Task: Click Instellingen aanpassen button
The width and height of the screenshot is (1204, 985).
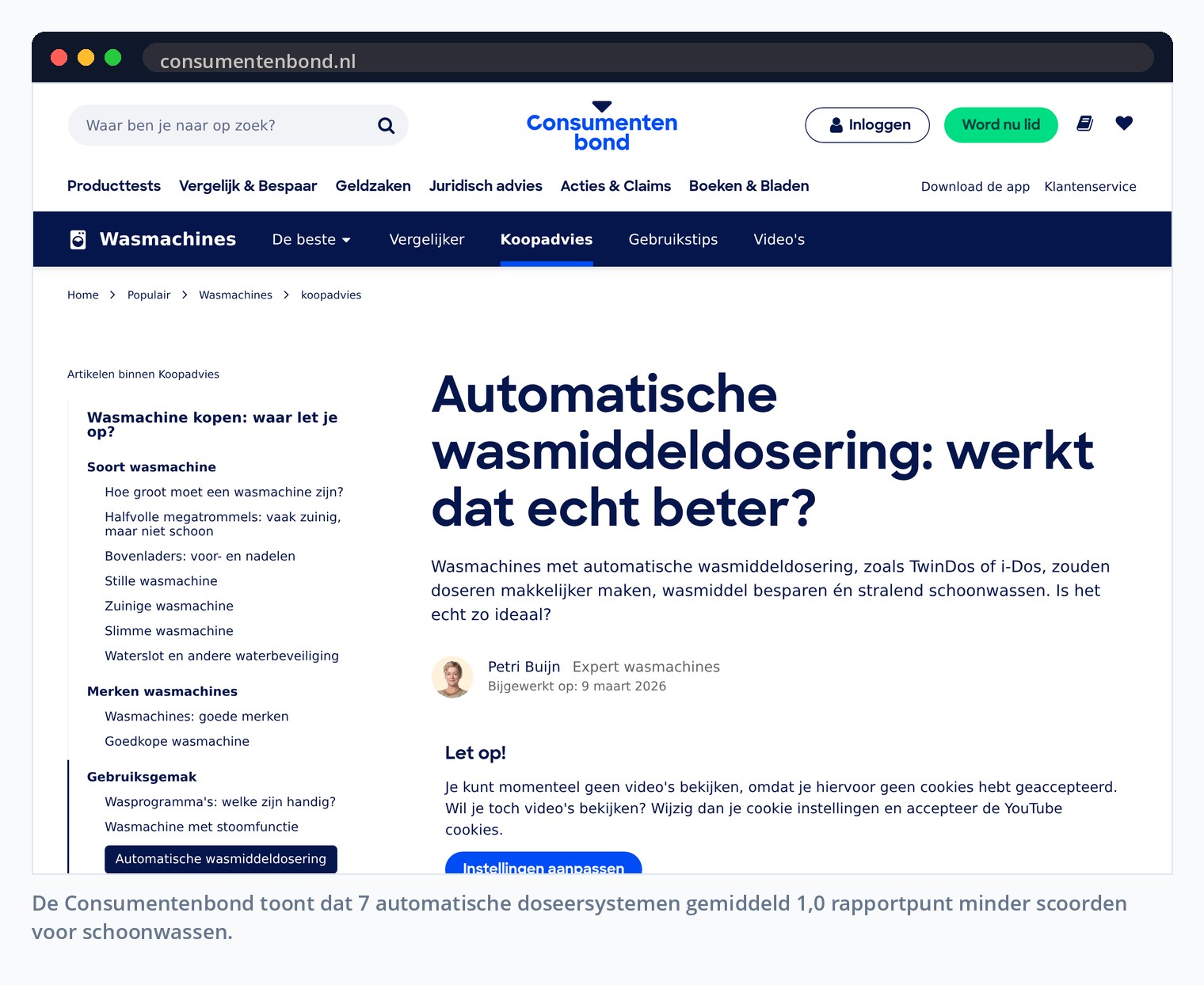Action: click(x=543, y=863)
